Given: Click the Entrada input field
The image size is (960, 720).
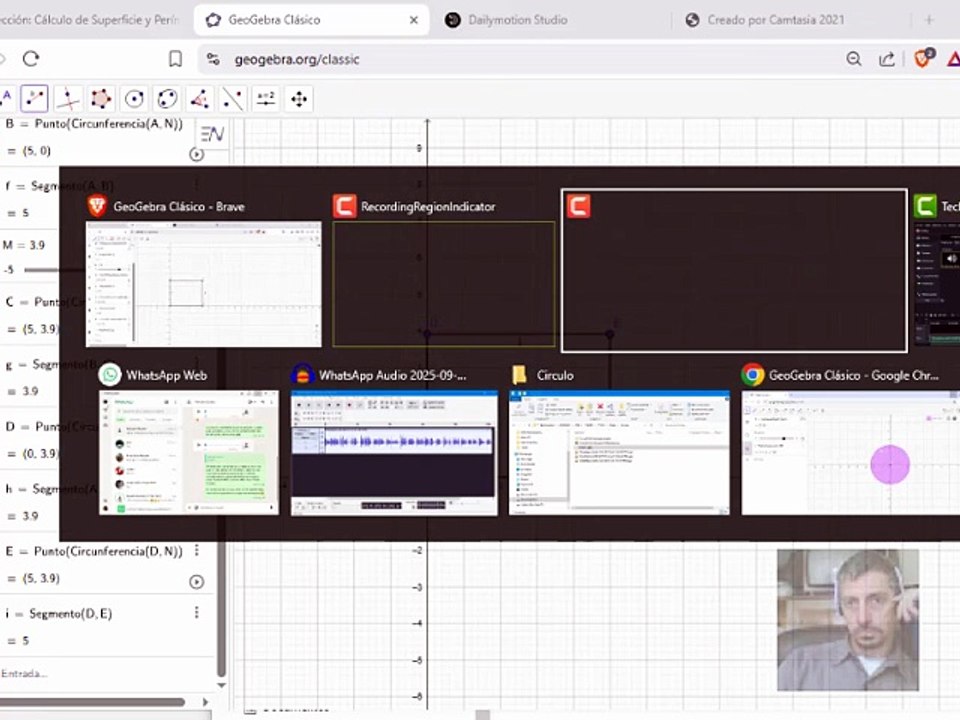Looking at the screenshot, I should (107, 673).
